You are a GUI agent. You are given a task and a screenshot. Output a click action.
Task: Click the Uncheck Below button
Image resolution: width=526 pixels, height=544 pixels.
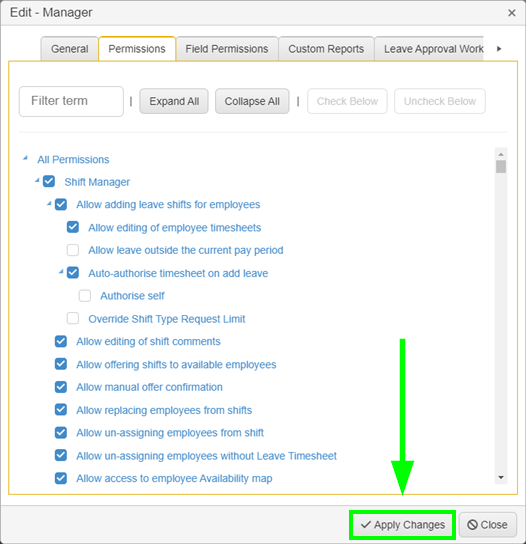pos(440,101)
